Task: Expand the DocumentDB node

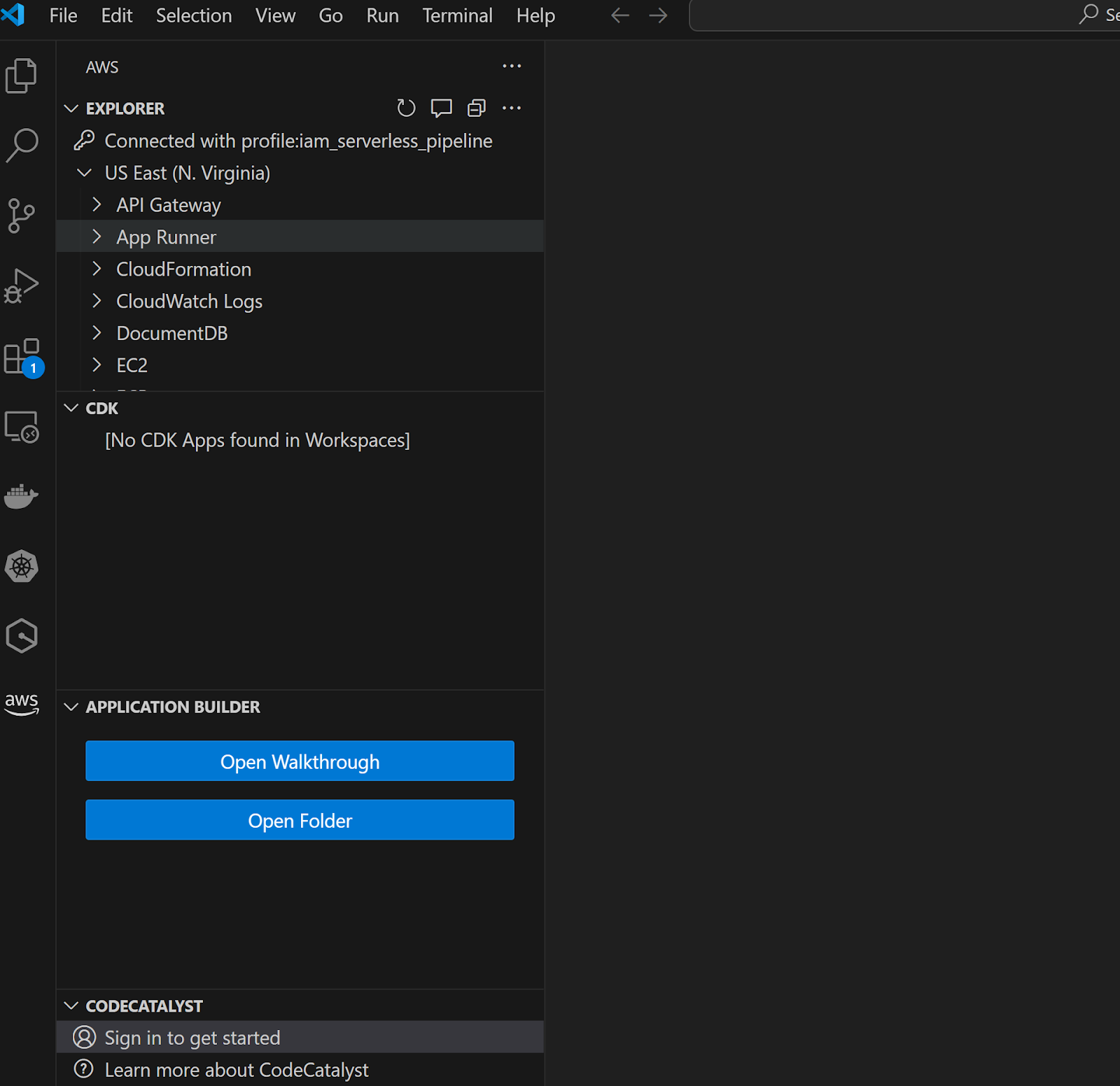Action: click(x=97, y=332)
